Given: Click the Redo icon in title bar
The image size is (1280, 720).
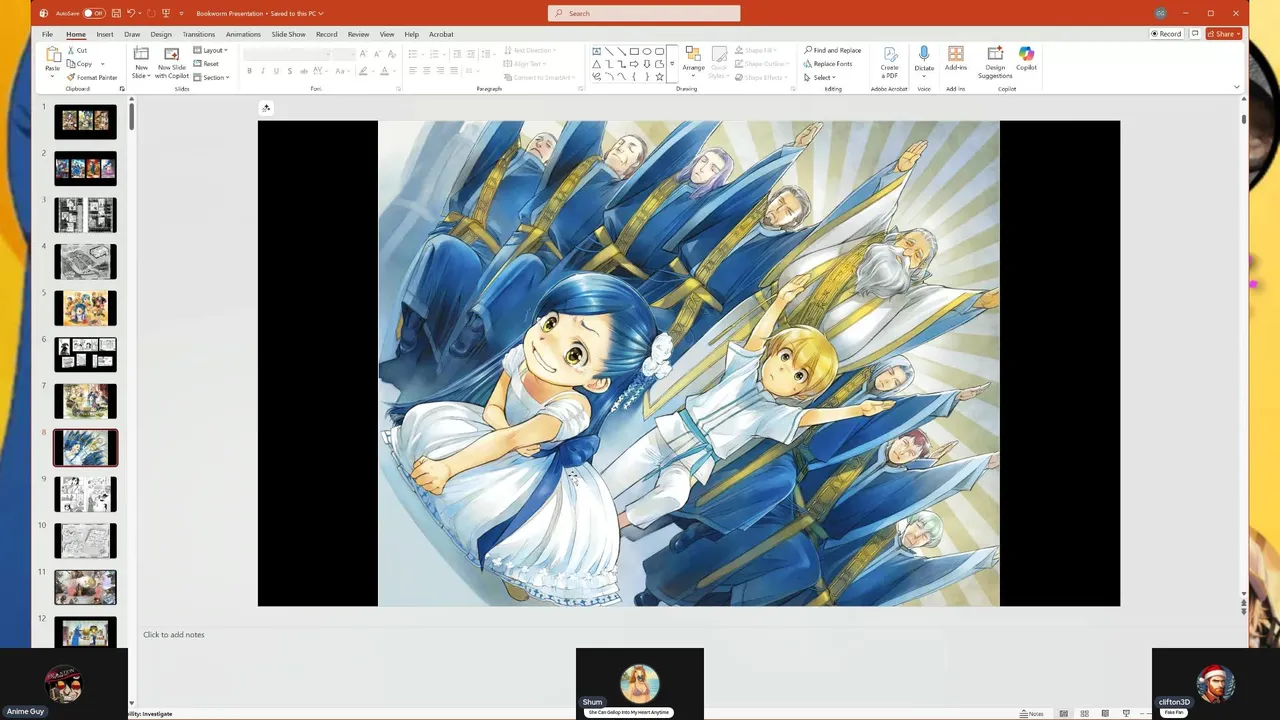Looking at the screenshot, I should click(x=151, y=13).
